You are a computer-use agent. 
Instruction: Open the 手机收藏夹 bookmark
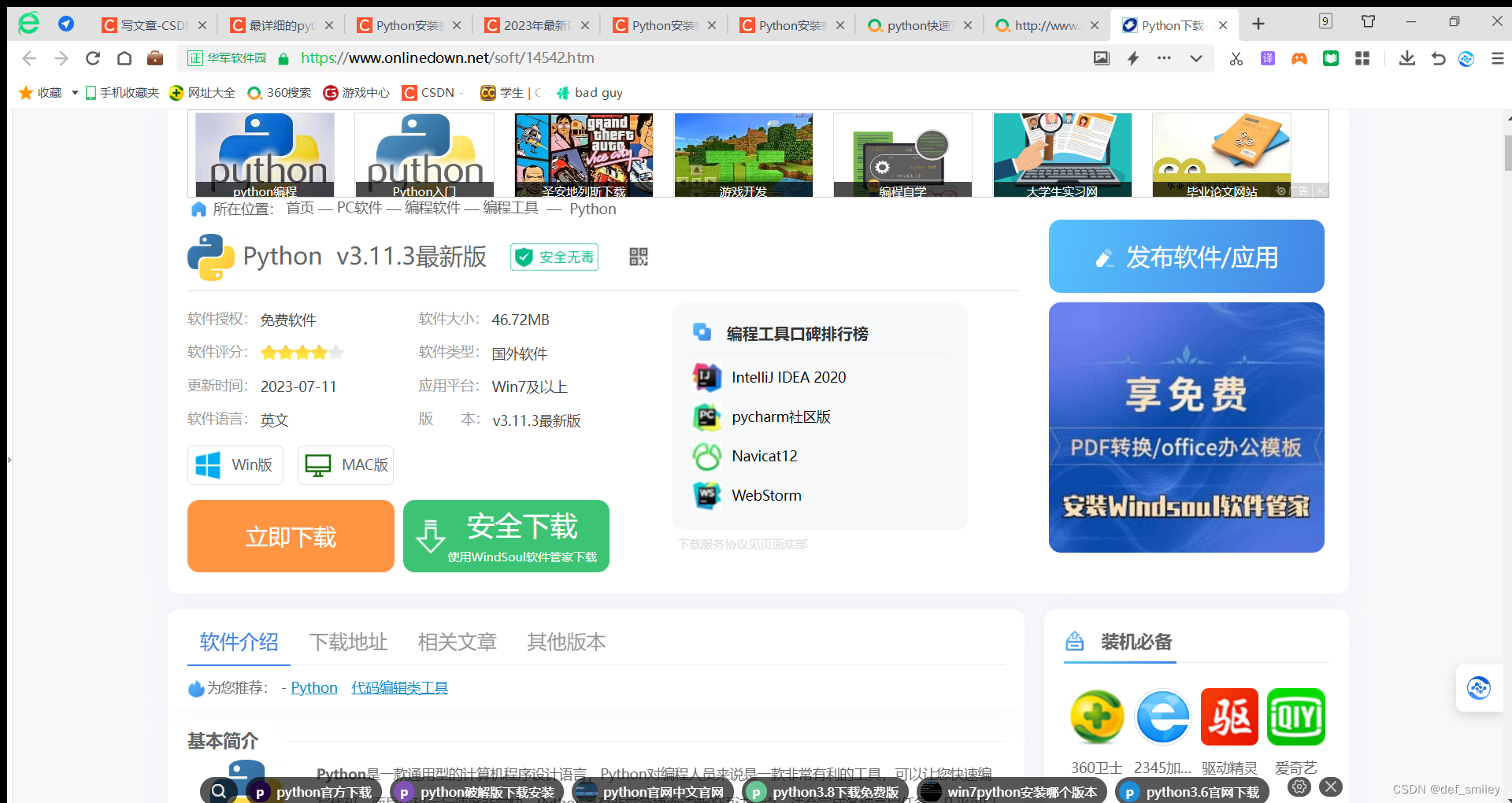coord(123,93)
